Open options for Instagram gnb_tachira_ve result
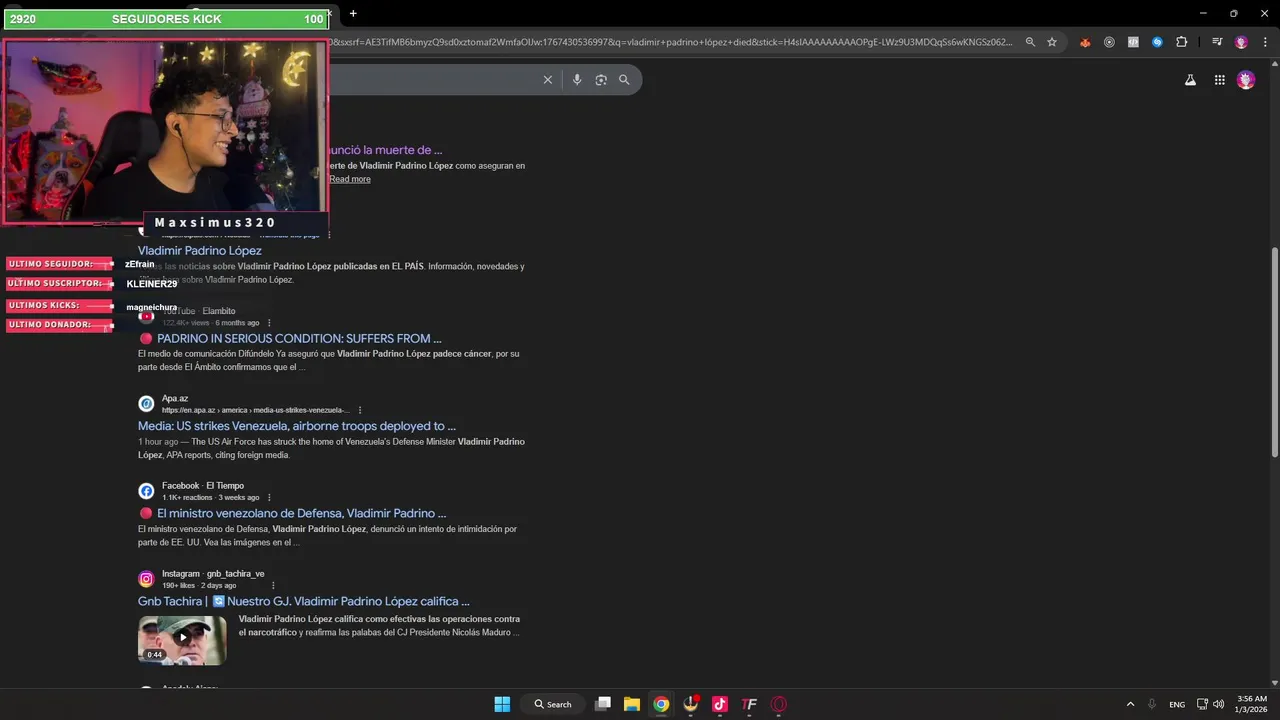Viewport: 1280px width, 720px height. click(273, 585)
